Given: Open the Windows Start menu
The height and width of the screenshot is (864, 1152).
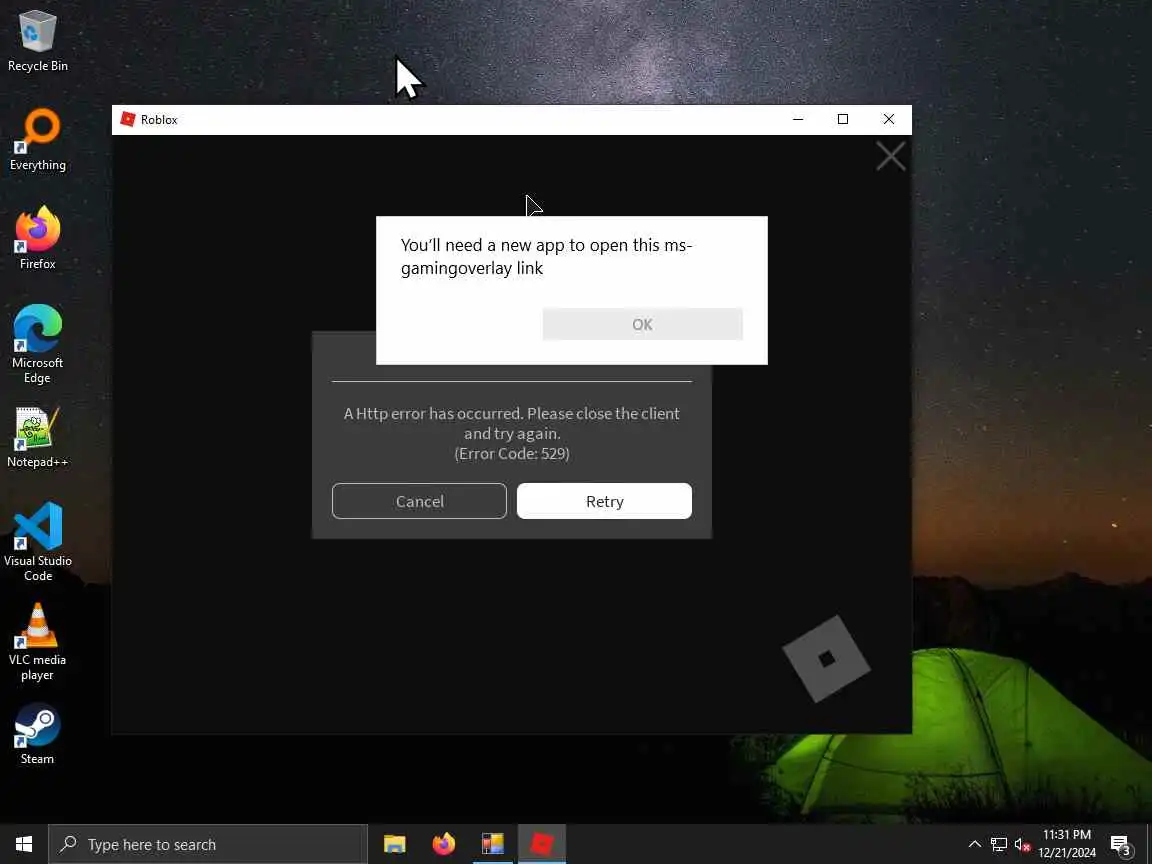Looking at the screenshot, I should (24, 844).
